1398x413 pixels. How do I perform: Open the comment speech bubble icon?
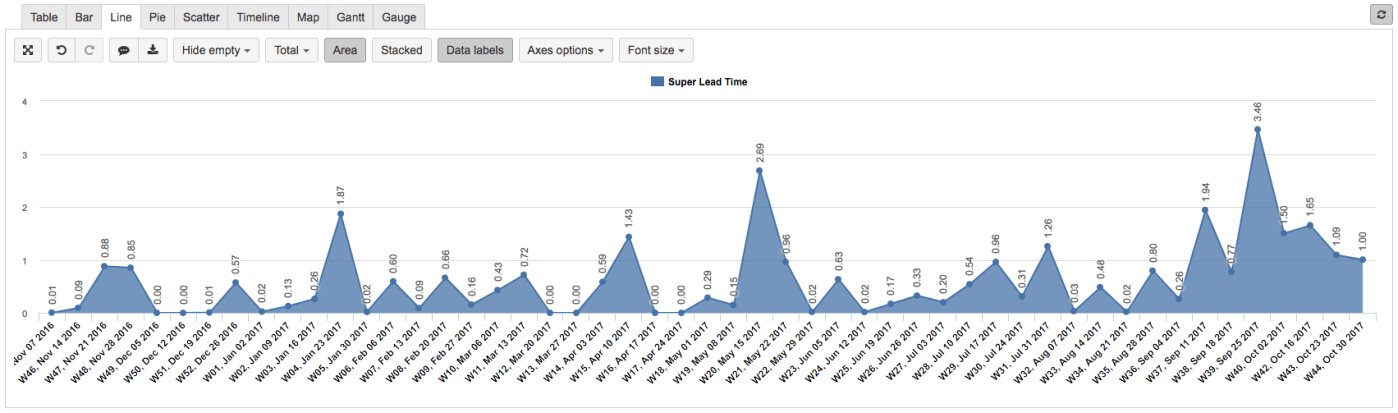click(x=124, y=50)
